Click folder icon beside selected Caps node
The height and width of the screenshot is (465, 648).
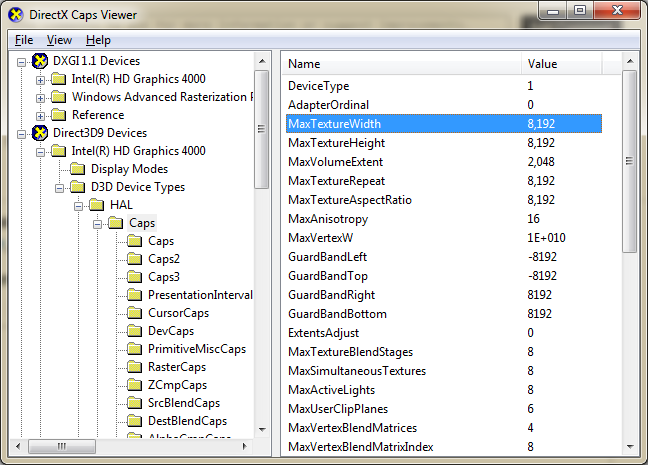click(116, 223)
